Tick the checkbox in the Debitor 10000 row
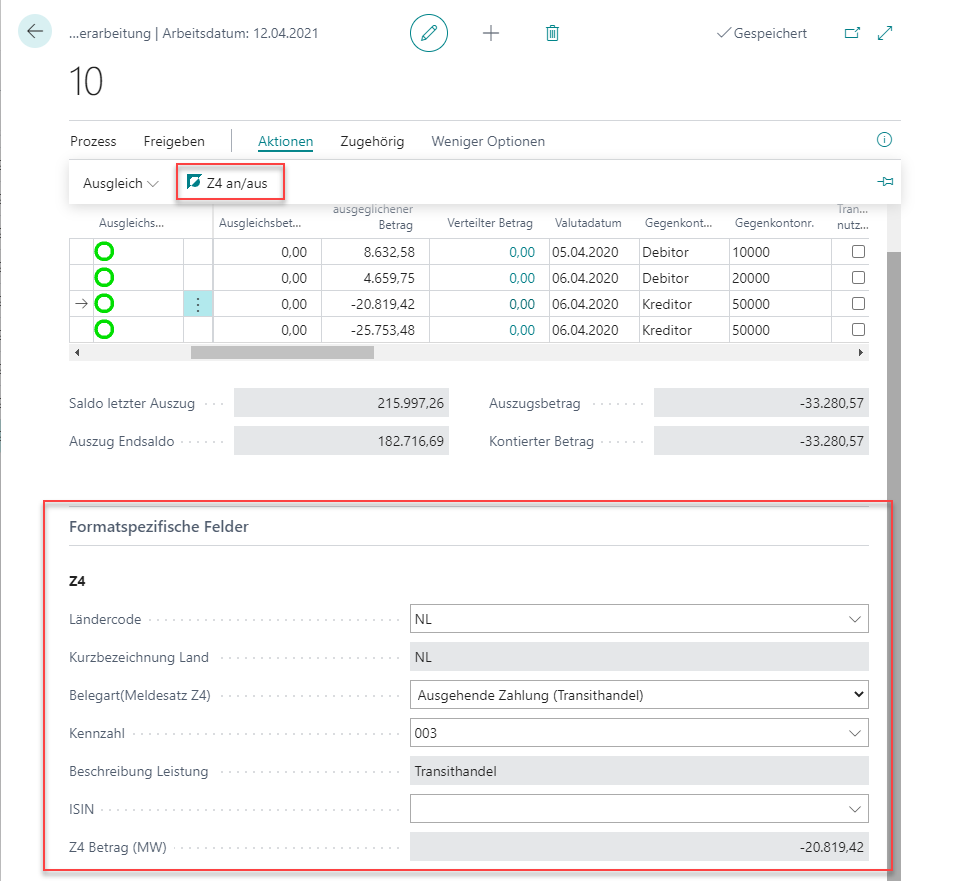The height and width of the screenshot is (881, 965). coord(858,252)
